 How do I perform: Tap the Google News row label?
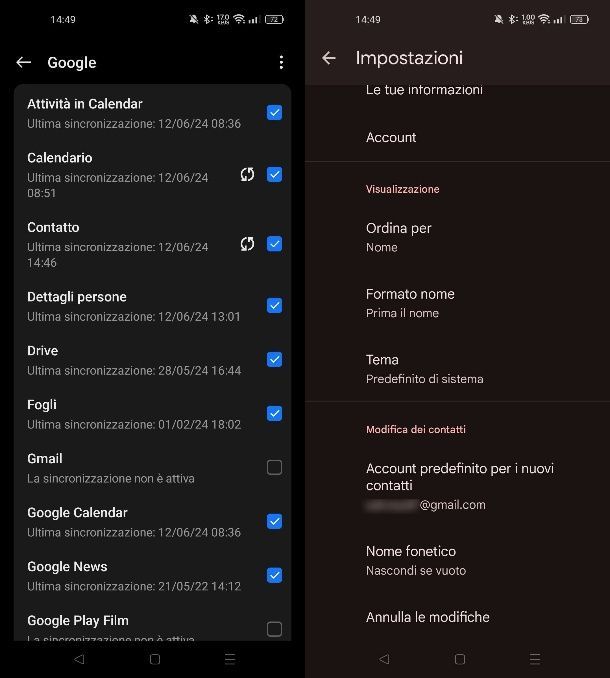(x=67, y=566)
